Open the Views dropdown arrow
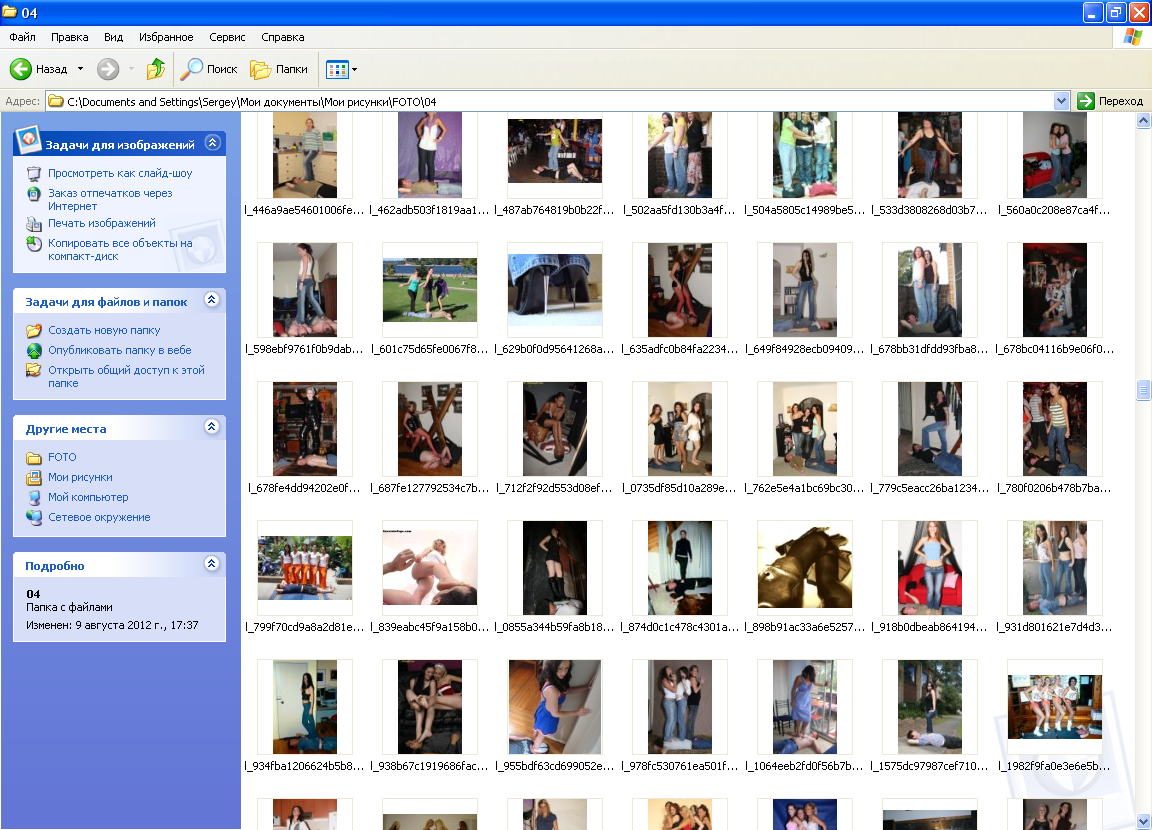The image size is (1152, 830). (x=355, y=70)
